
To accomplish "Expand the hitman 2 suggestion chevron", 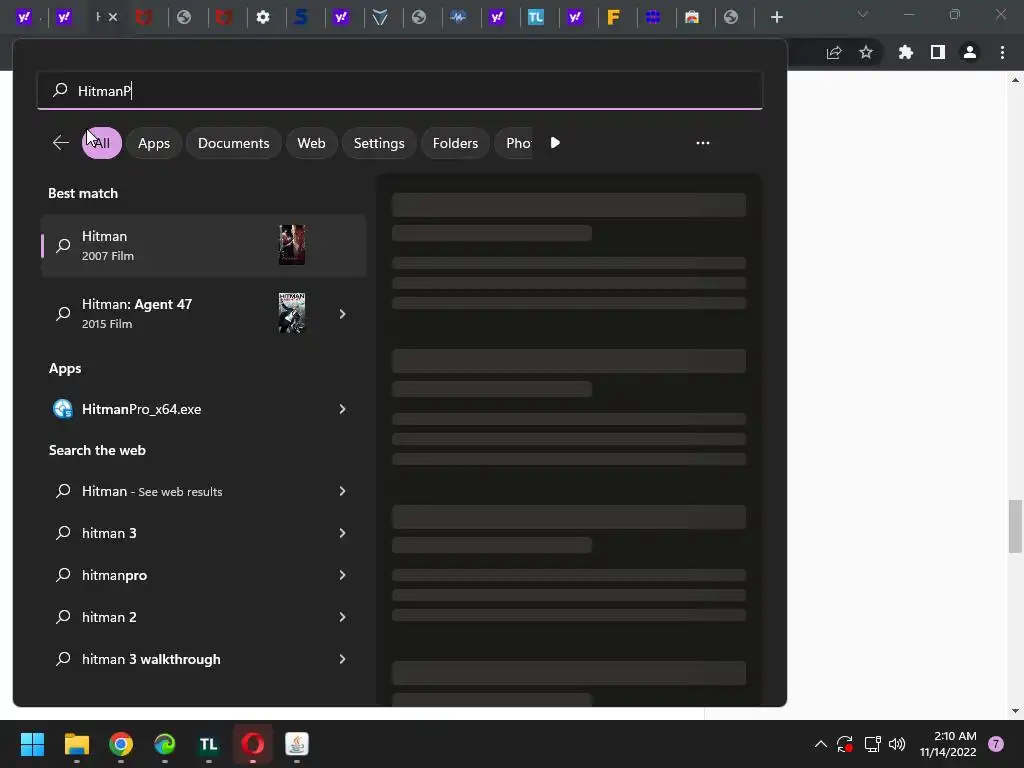I will coord(342,617).
